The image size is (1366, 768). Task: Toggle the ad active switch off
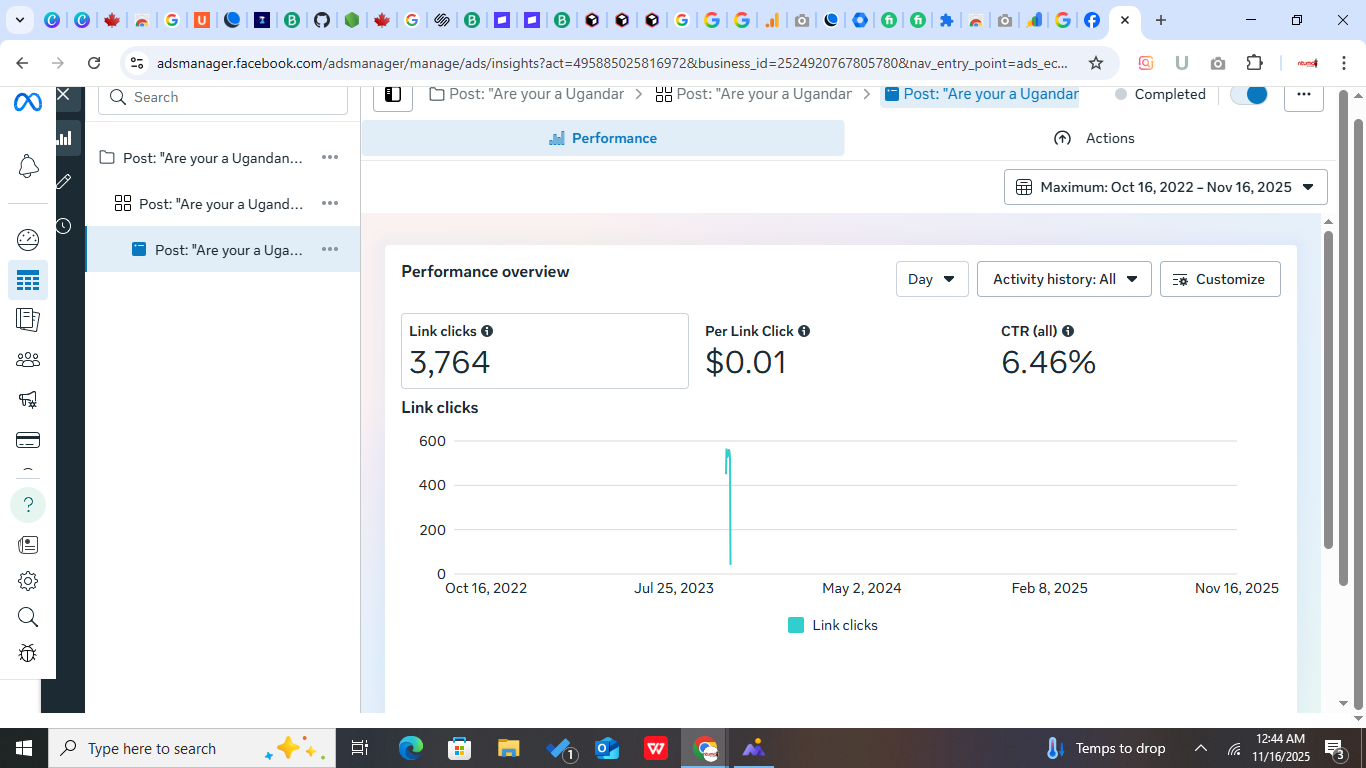coord(1249,94)
